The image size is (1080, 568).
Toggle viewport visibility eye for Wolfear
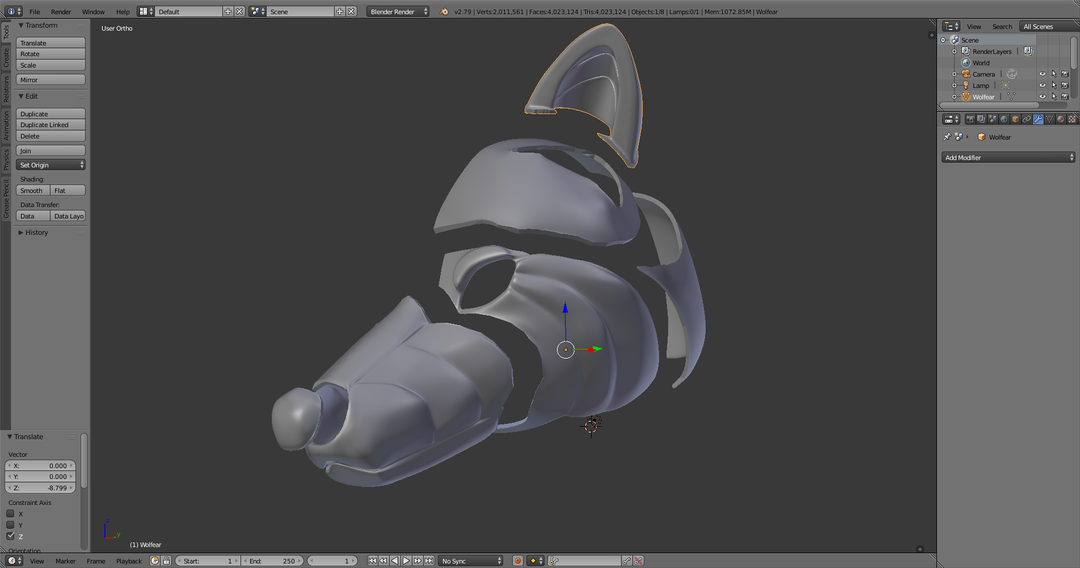[x=1042, y=97]
